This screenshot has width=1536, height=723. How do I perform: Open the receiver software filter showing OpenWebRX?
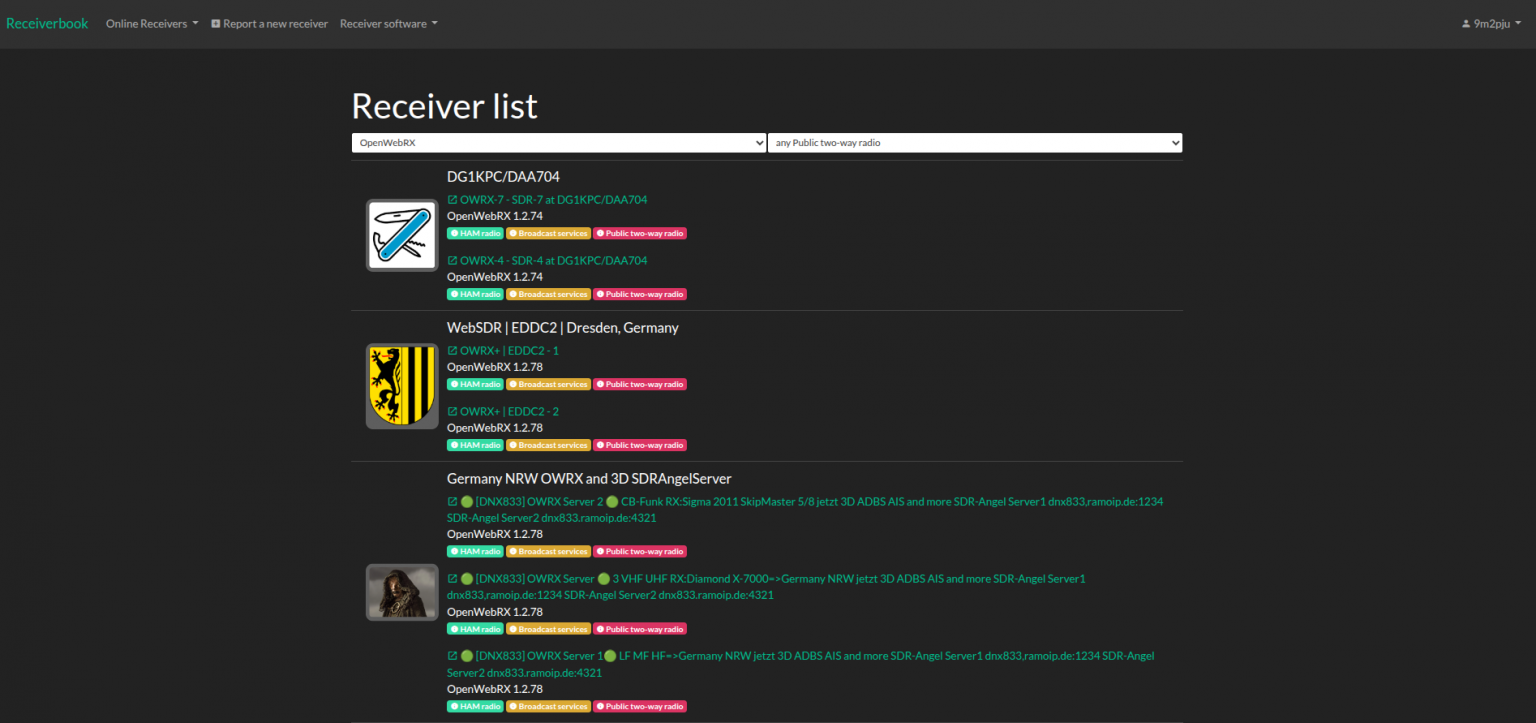[x=558, y=142]
